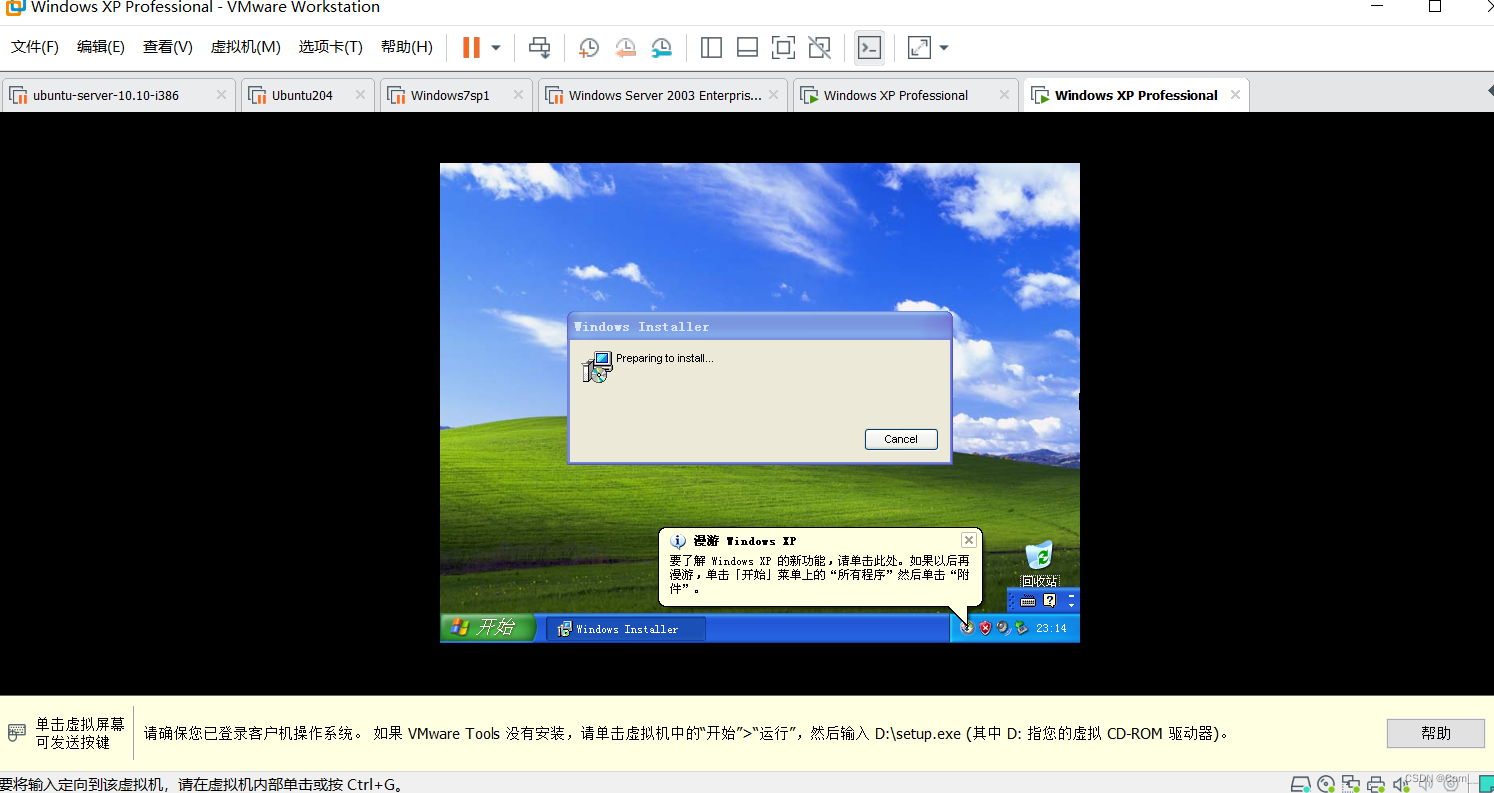Screen dimensions: 1494x793
Task: Pause the virtual machine with the orange button
Action: tap(471, 47)
